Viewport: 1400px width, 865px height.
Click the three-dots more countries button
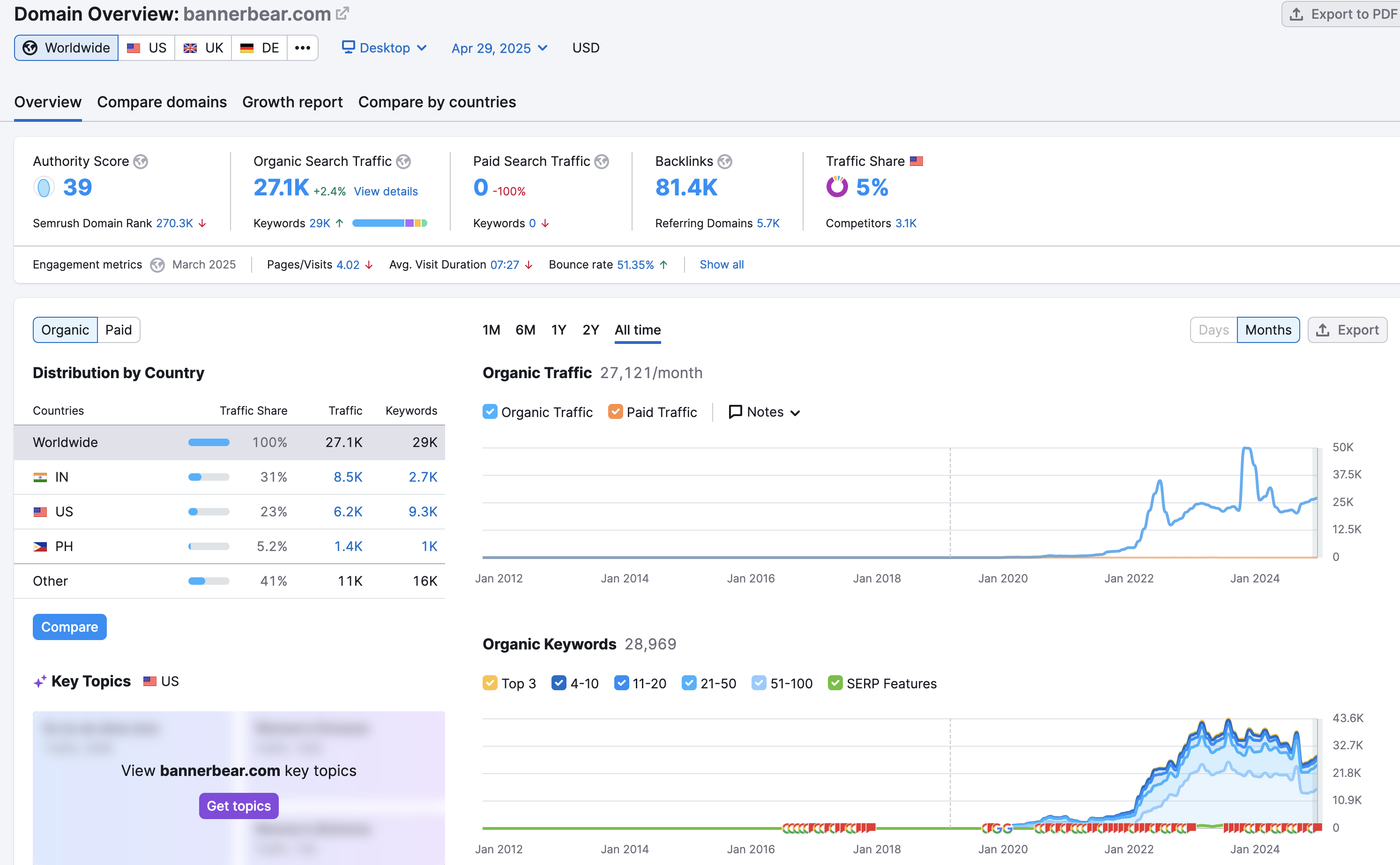coord(303,47)
